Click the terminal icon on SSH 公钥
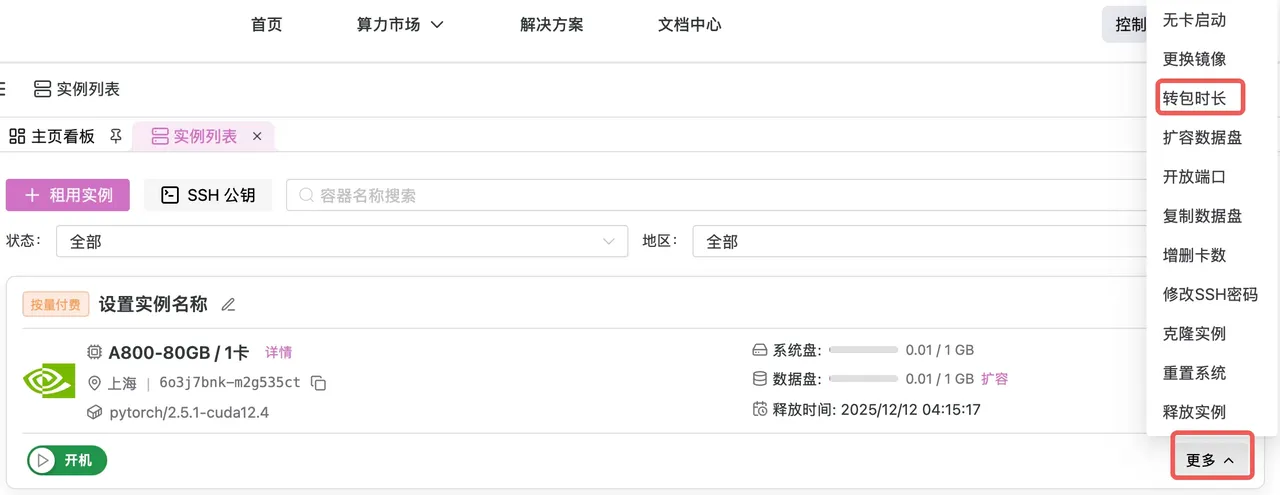Screen dimensions: 1280x495 [170, 195]
